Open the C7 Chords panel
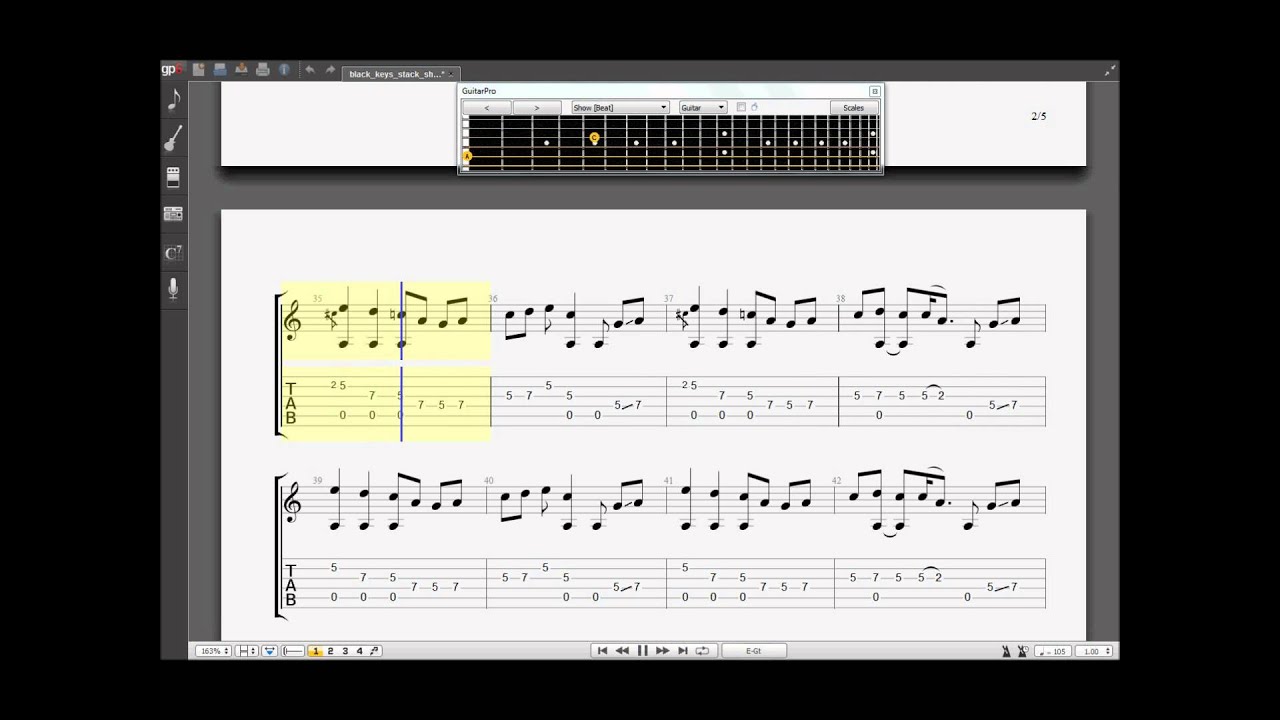The image size is (1280, 720). (x=173, y=253)
